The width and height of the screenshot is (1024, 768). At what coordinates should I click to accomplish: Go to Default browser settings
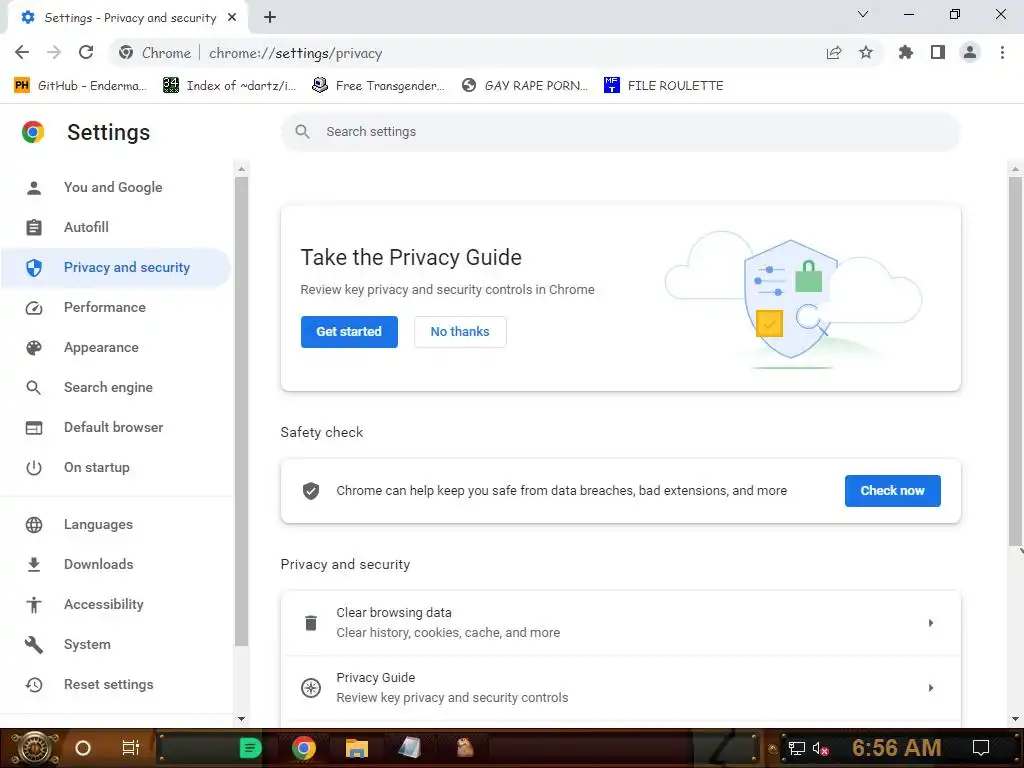click(116, 428)
